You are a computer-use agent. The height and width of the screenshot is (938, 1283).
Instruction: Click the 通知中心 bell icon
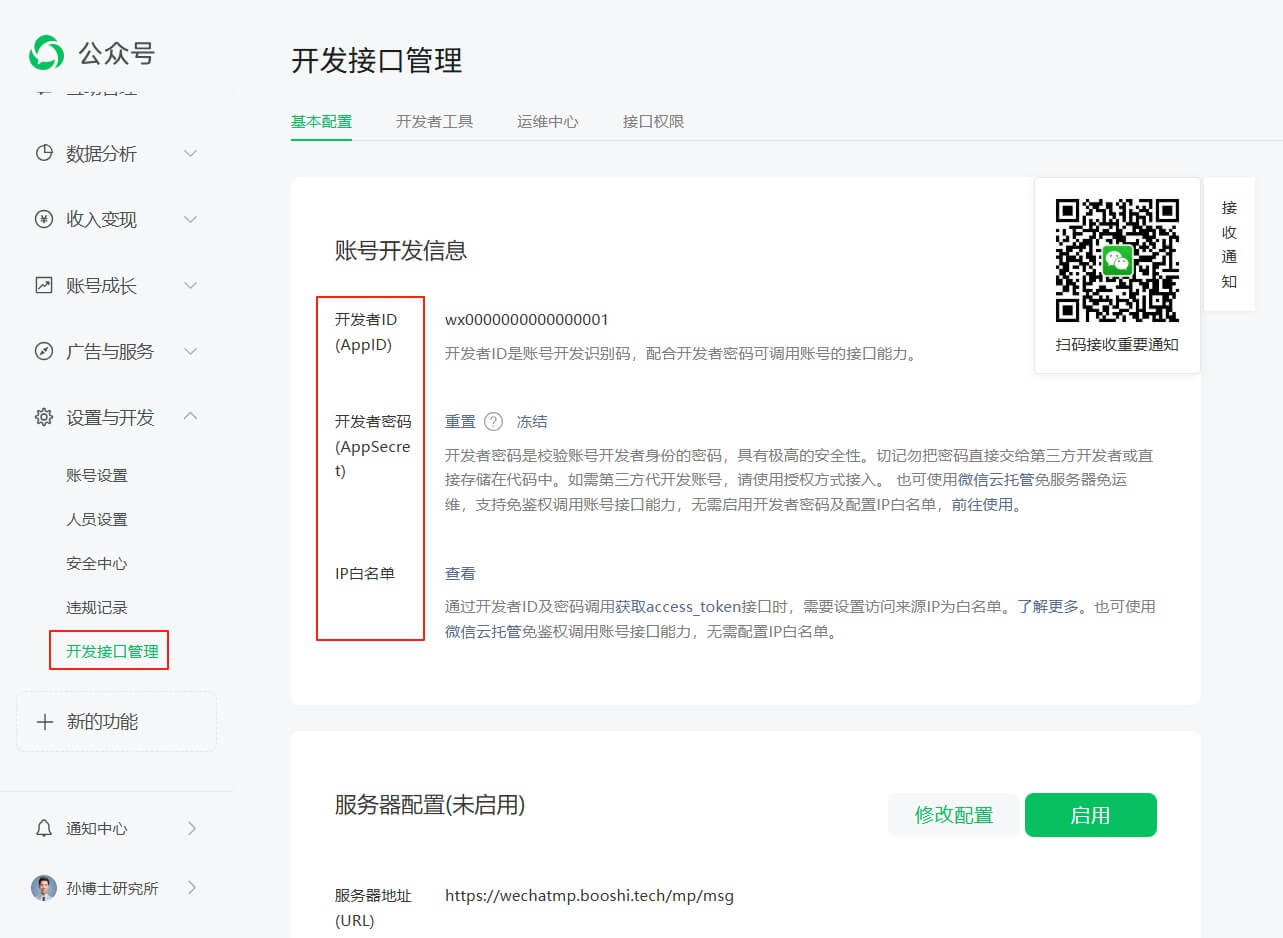click(44, 828)
